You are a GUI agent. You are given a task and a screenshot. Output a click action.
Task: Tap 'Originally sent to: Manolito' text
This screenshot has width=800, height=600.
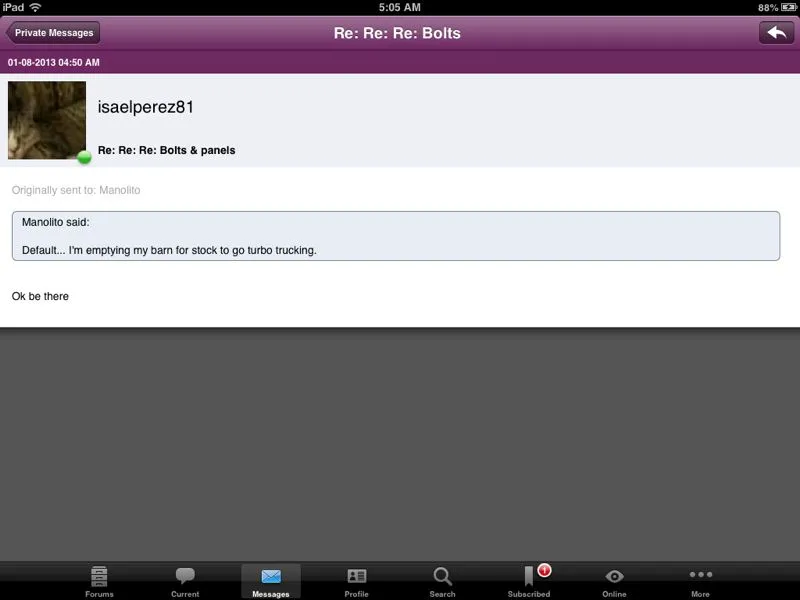point(76,190)
